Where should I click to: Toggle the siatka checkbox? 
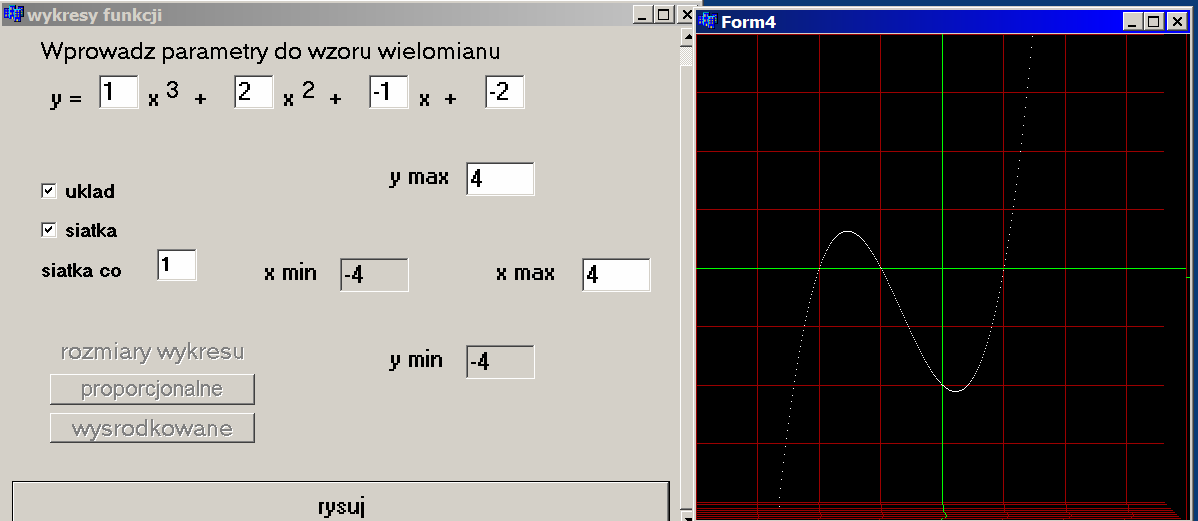49,229
